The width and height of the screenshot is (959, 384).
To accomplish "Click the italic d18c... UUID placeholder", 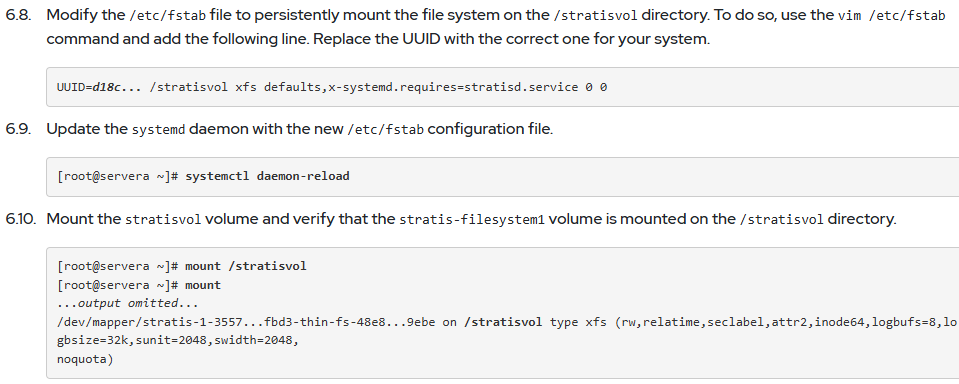I will [x=117, y=87].
